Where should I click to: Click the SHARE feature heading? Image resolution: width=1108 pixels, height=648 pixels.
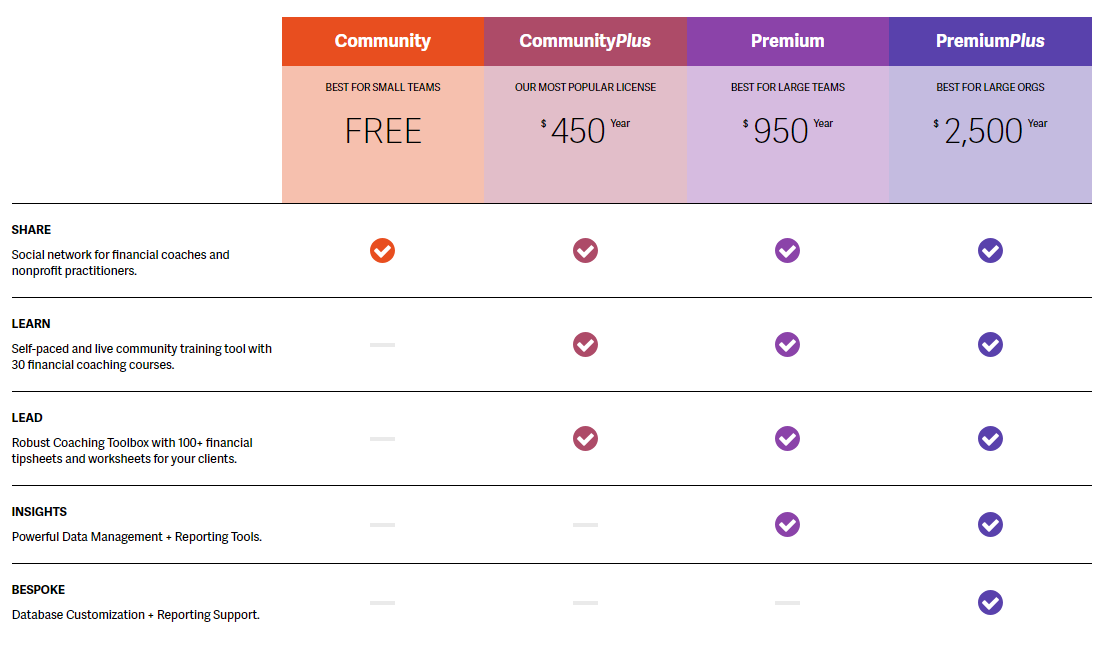coord(31,230)
